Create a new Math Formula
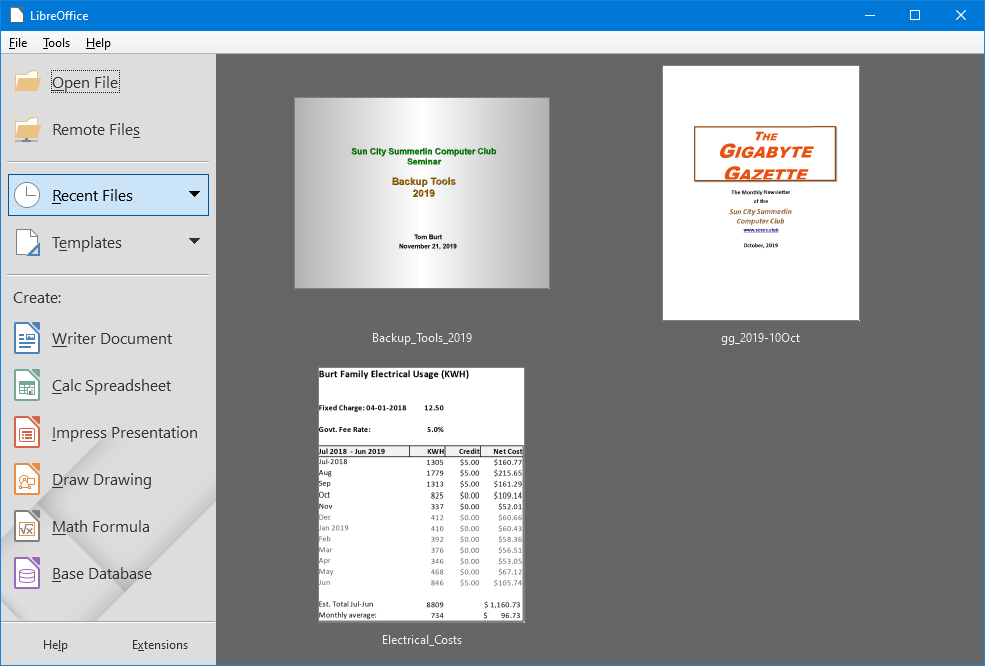The height and width of the screenshot is (666, 985). 101,527
